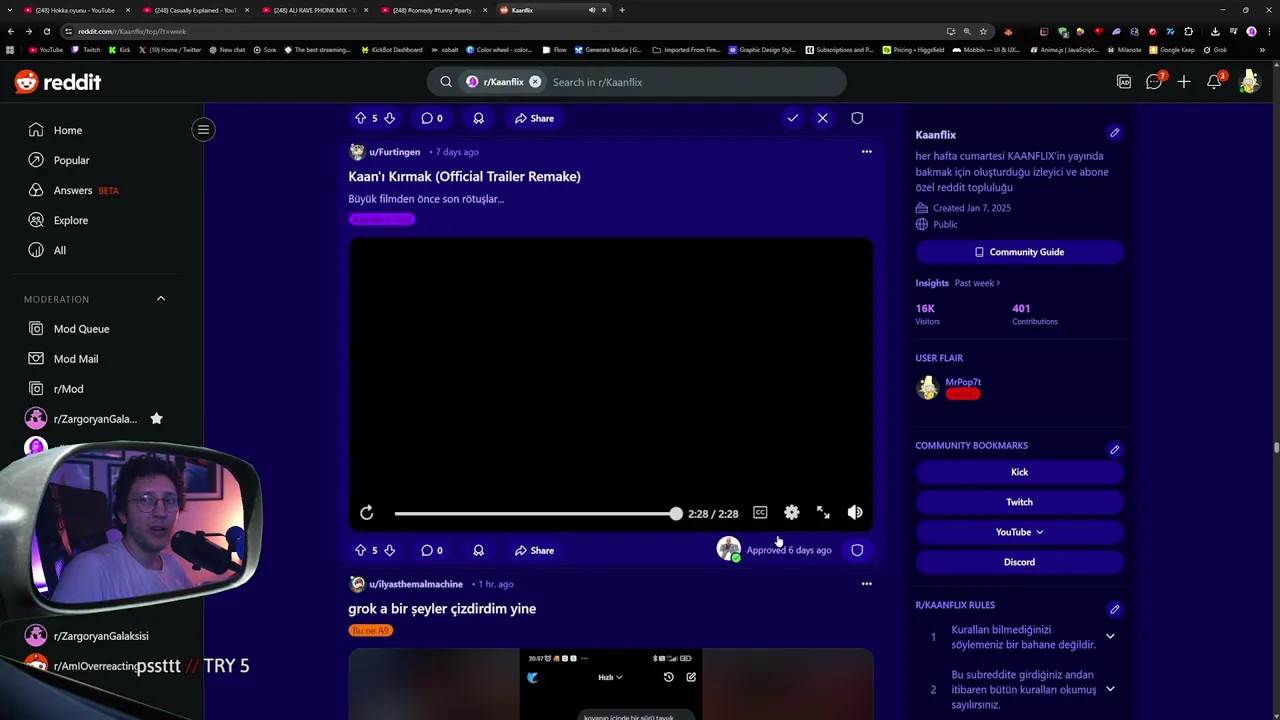Click the Create post plus icon
The width and height of the screenshot is (1280, 720).
click(x=1184, y=82)
